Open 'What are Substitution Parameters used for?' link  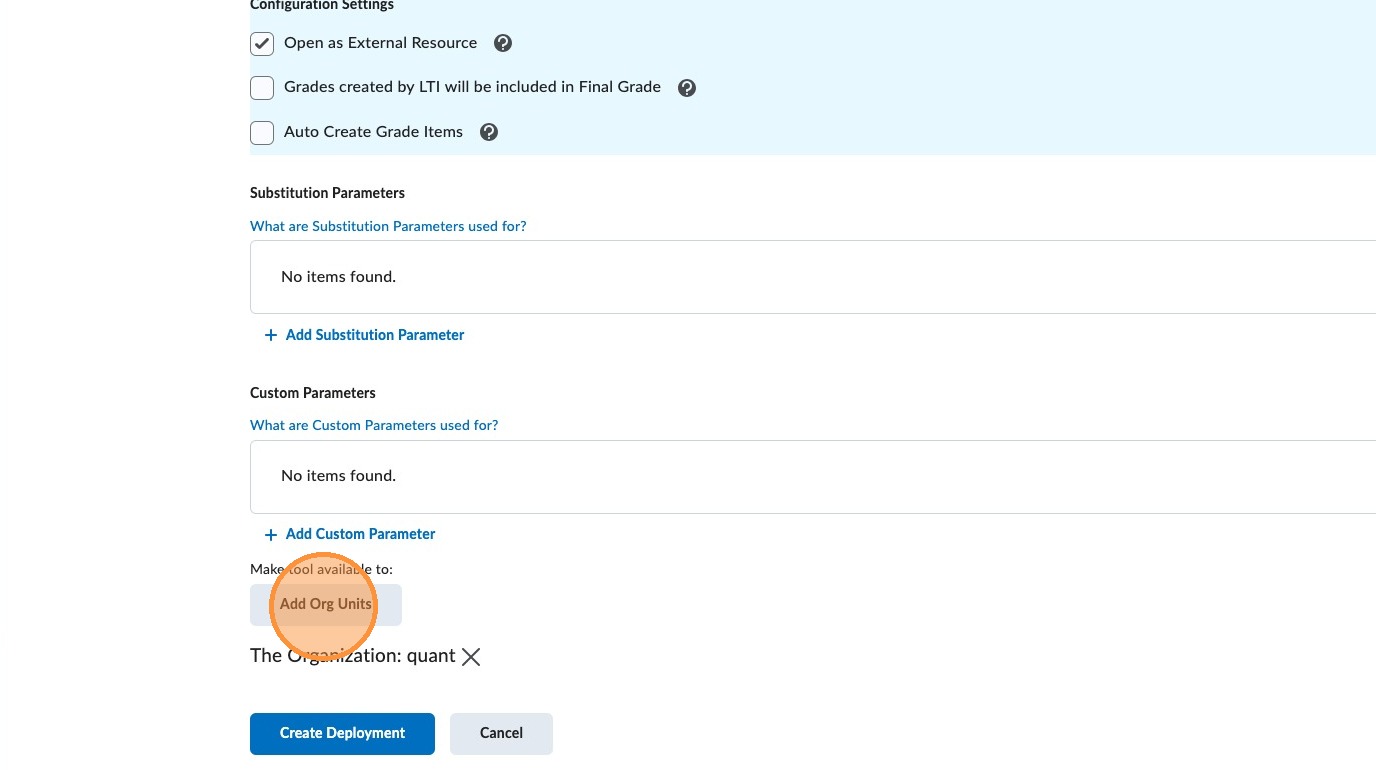388,226
